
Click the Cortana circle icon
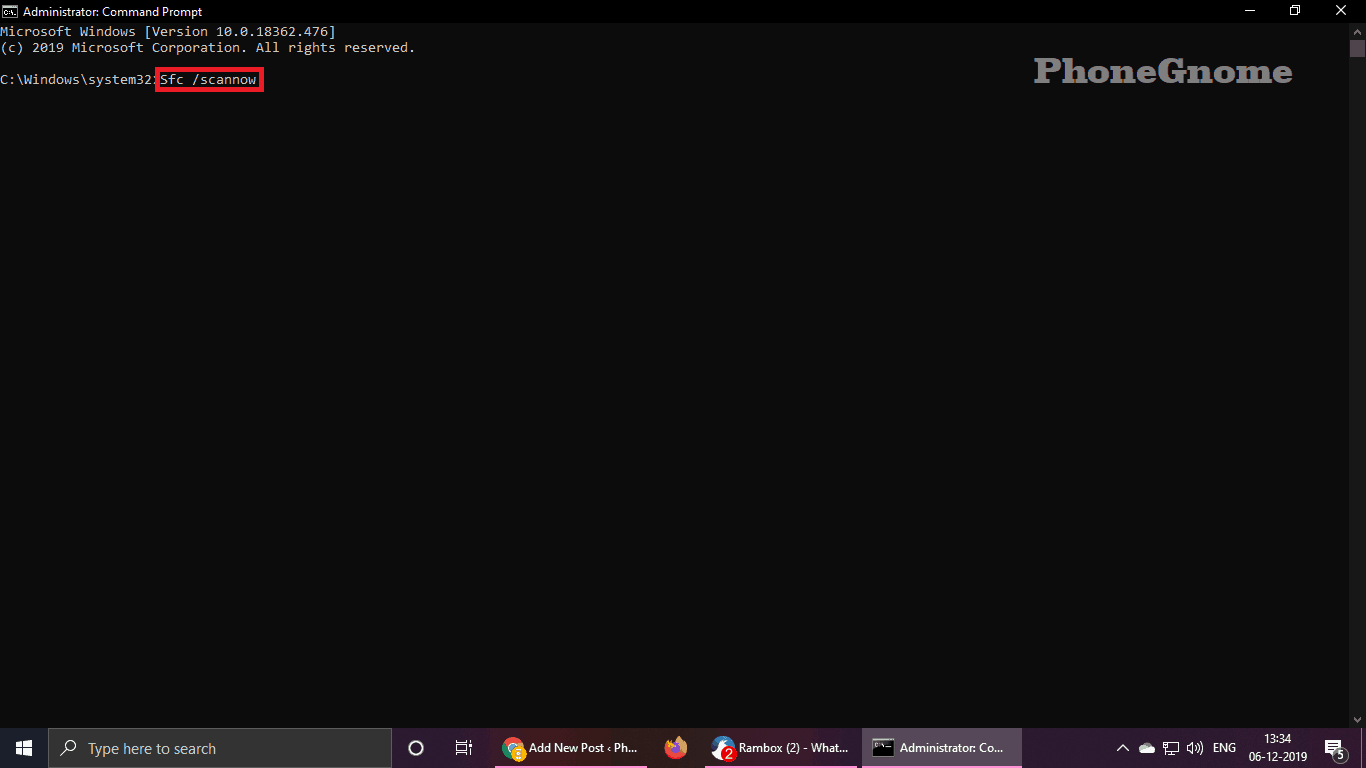416,748
